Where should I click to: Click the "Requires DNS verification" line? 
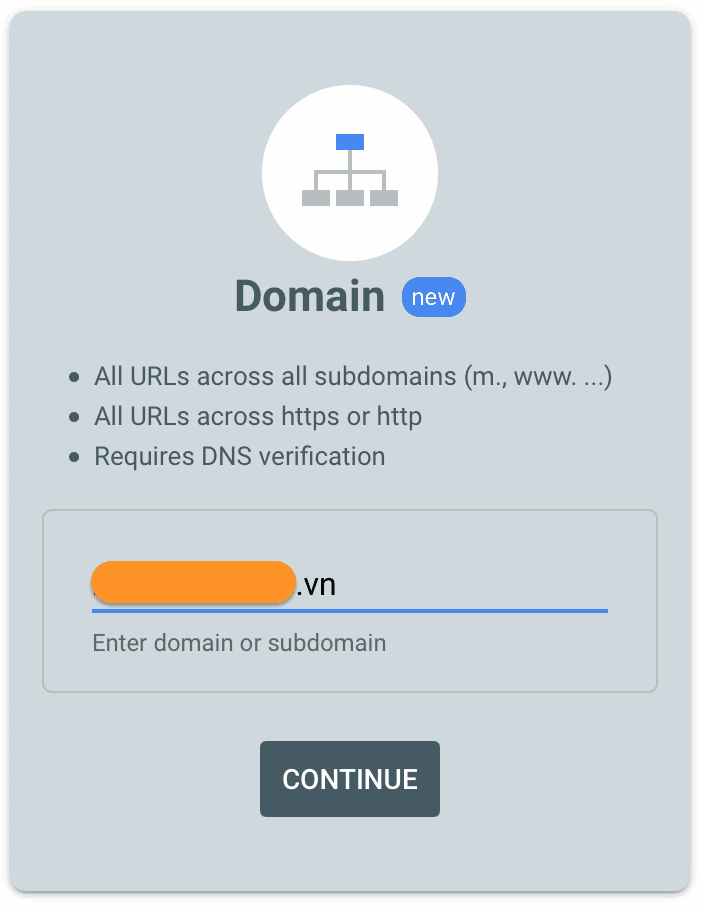coord(239,456)
